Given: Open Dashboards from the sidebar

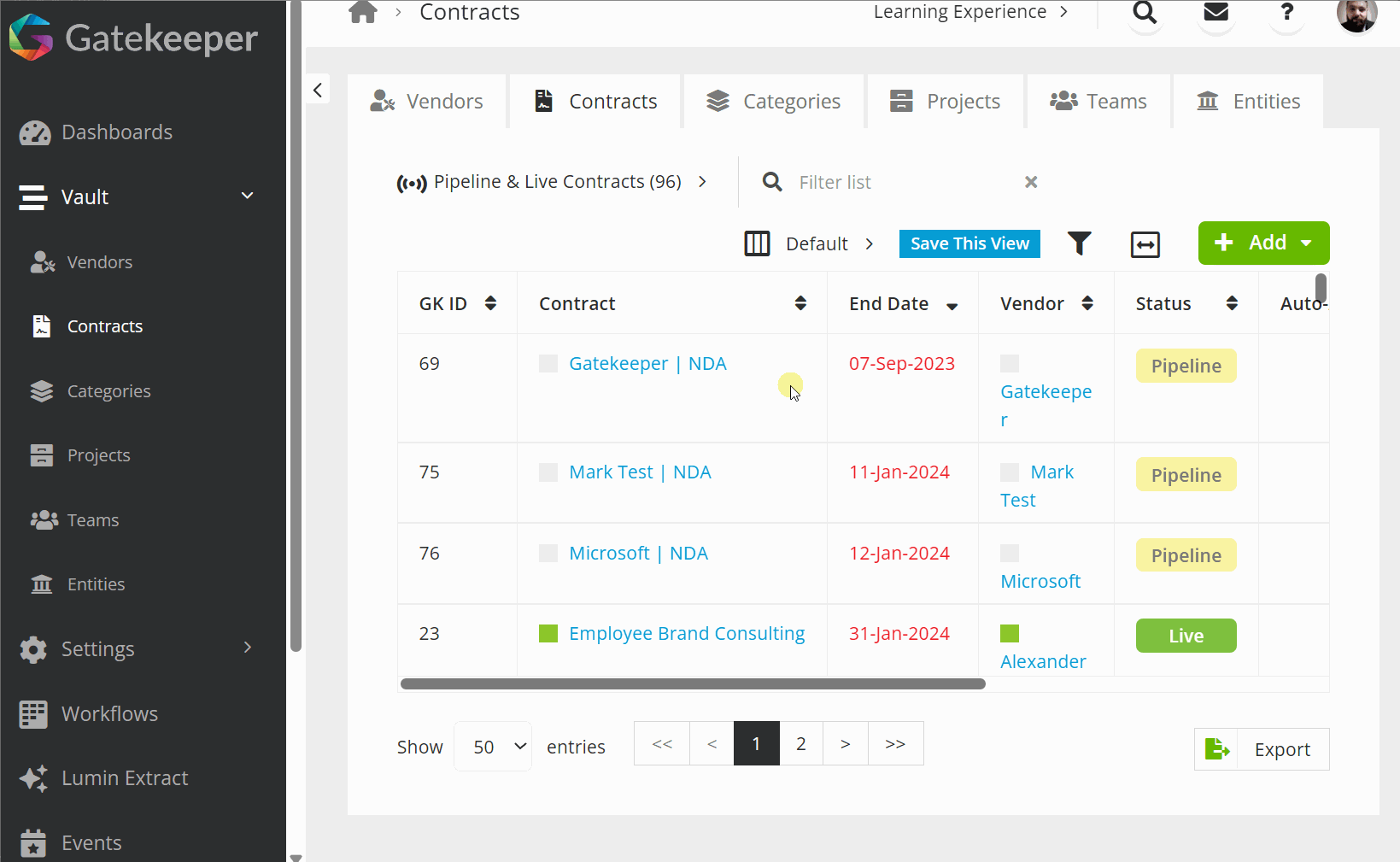Looking at the screenshot, I should tap(96, 132).
